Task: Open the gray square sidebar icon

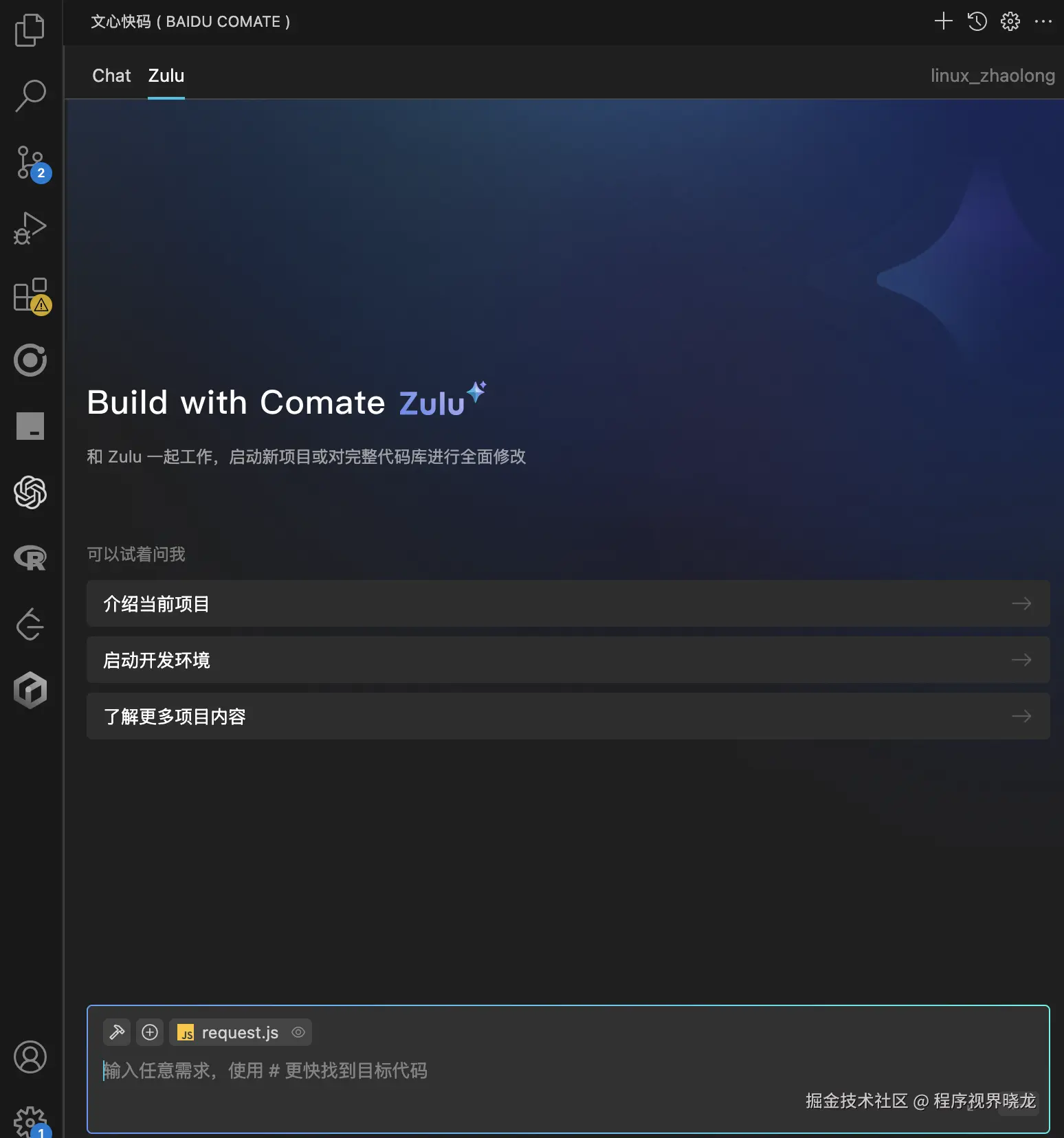Action: (x=30, y=425)
